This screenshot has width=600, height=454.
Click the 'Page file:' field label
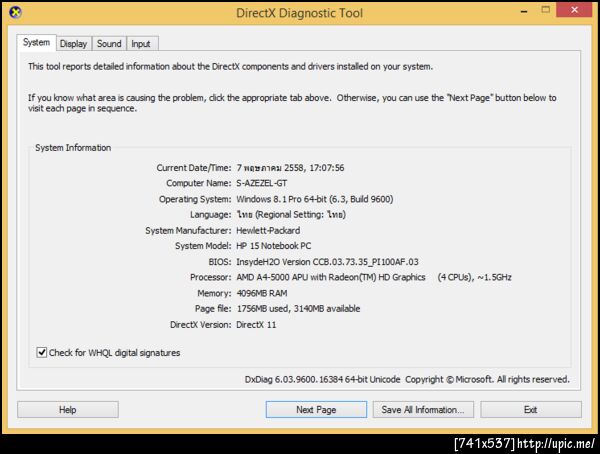[x=213, y=309]
